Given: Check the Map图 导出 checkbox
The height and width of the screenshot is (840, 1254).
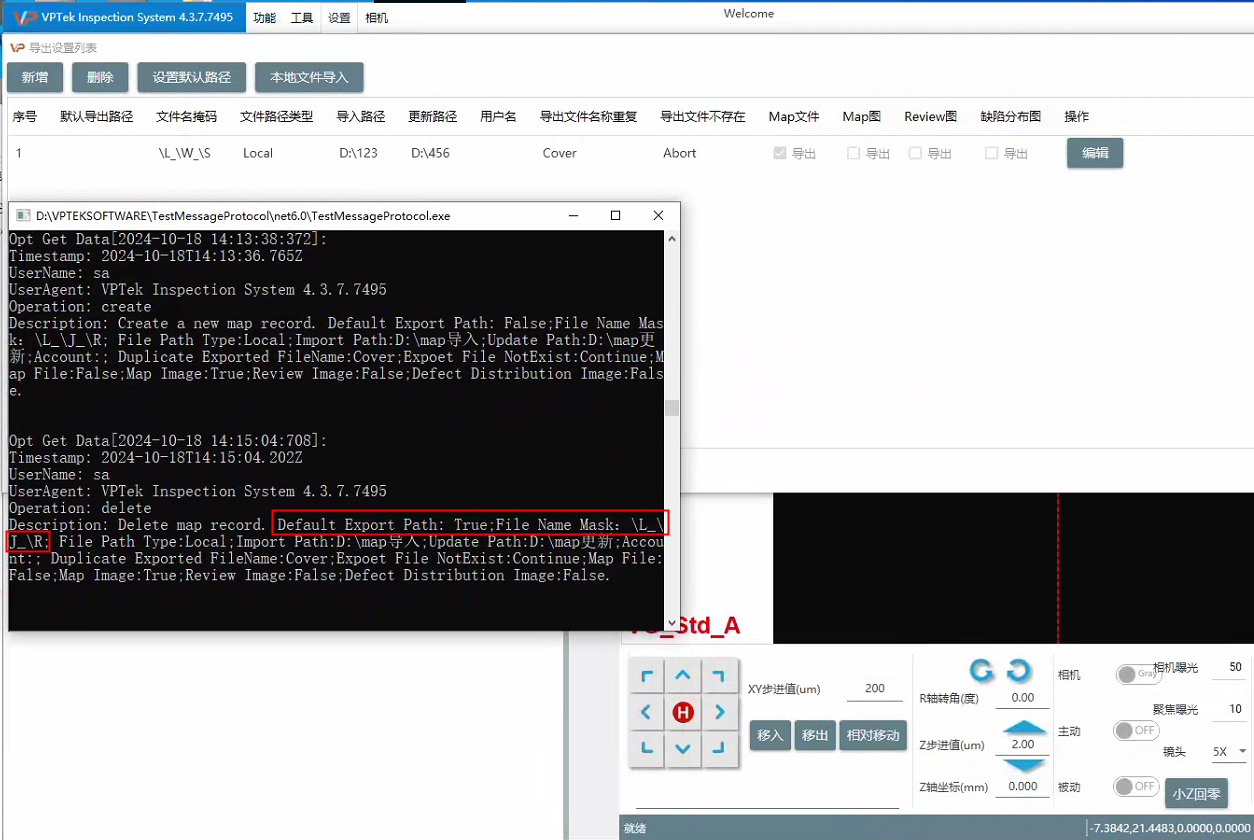Looking at the screenshot, I should point(854,153).
